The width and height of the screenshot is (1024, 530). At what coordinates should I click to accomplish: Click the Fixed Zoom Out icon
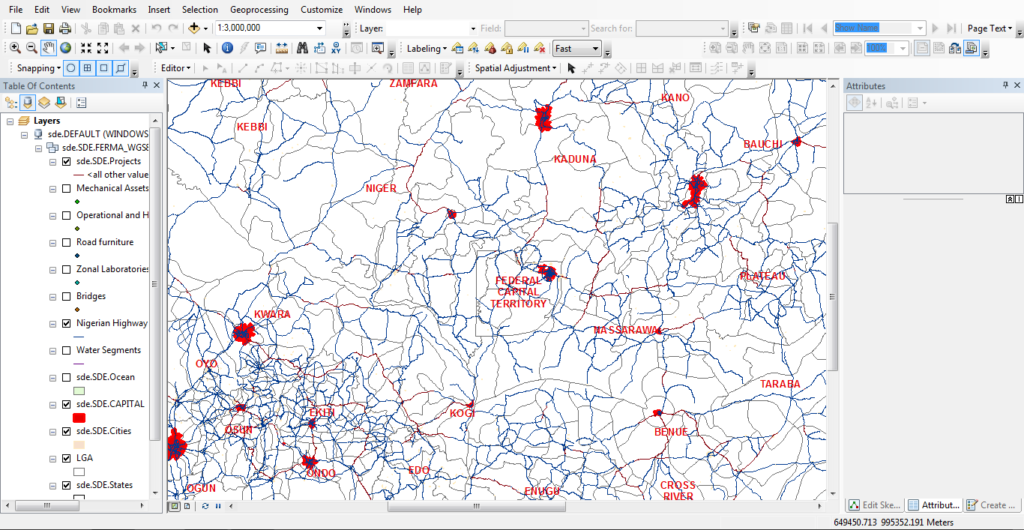[x=103, y=48]
